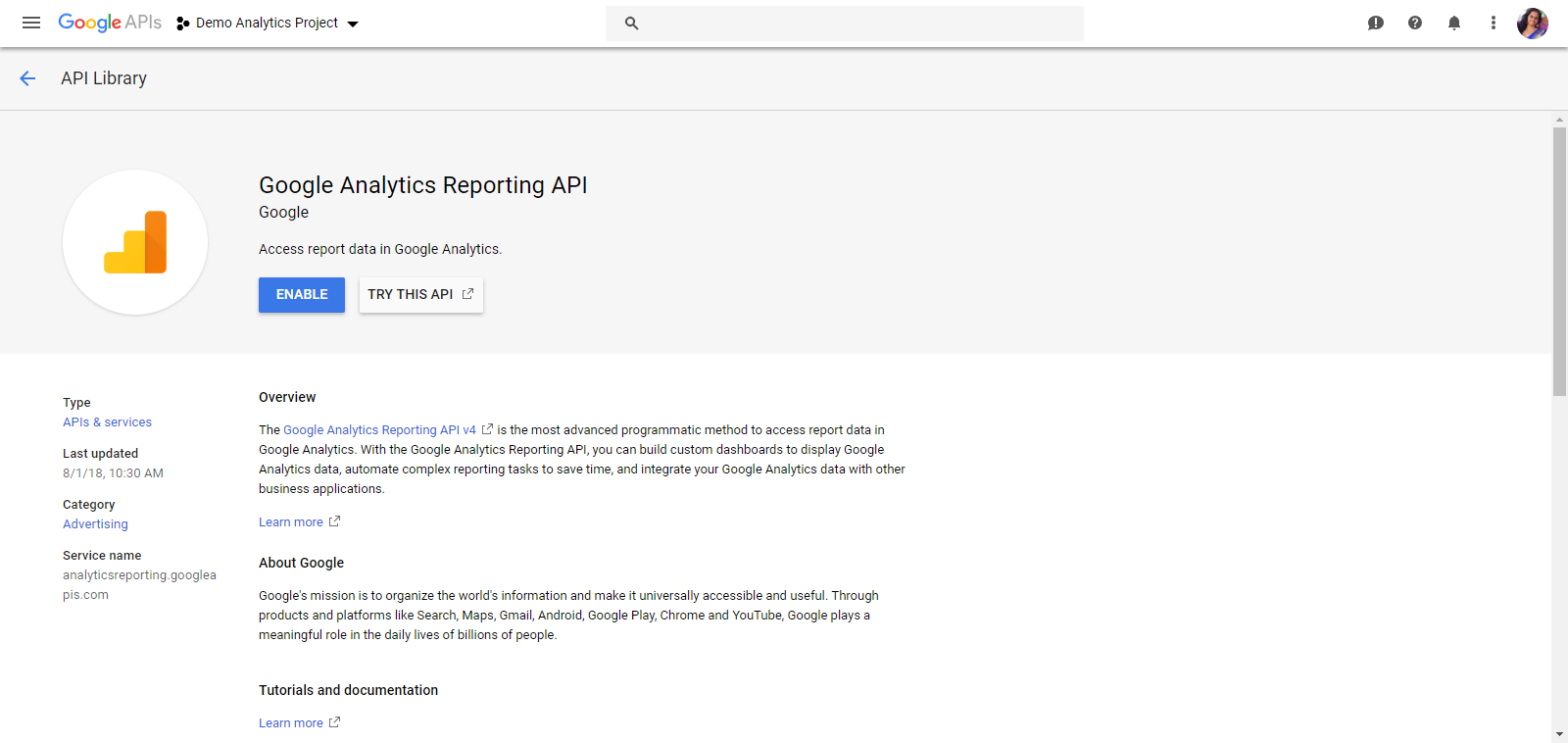
Task: Click the 'Tutorials and documentation' heading
Action: point(348,690)
